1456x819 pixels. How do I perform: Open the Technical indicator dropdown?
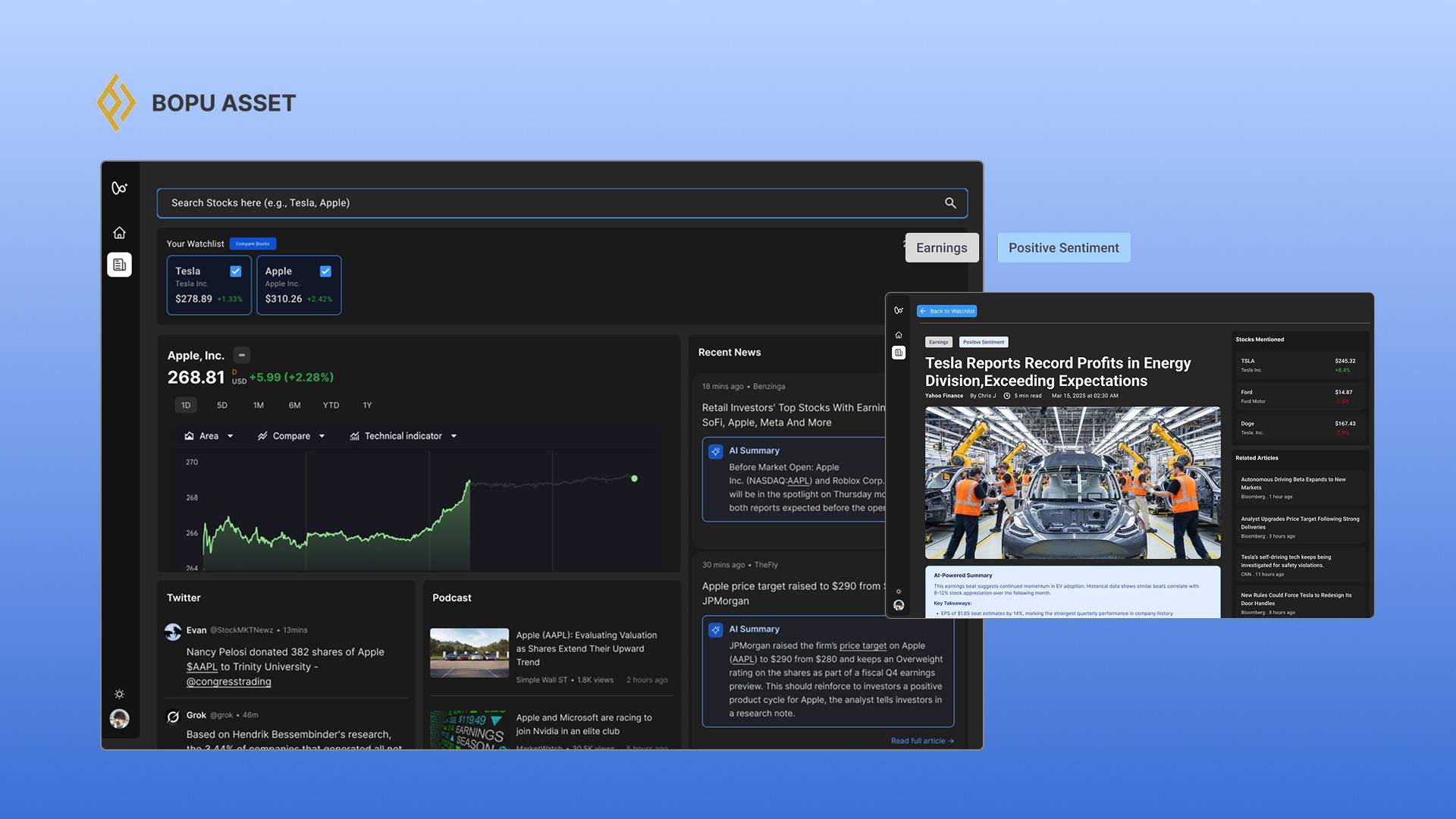tap(403, 436)
